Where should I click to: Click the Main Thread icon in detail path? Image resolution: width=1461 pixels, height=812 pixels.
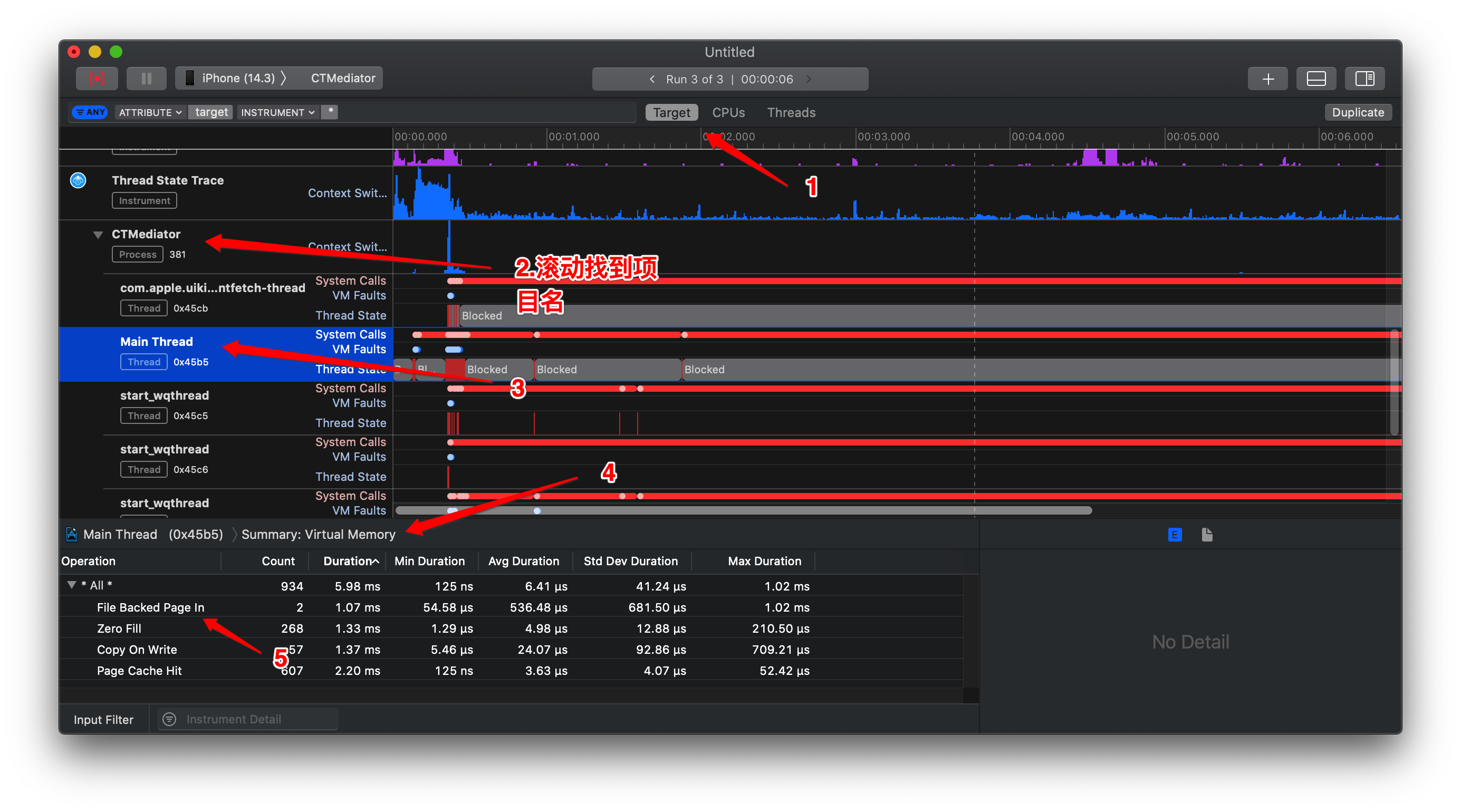pos(72,534)
